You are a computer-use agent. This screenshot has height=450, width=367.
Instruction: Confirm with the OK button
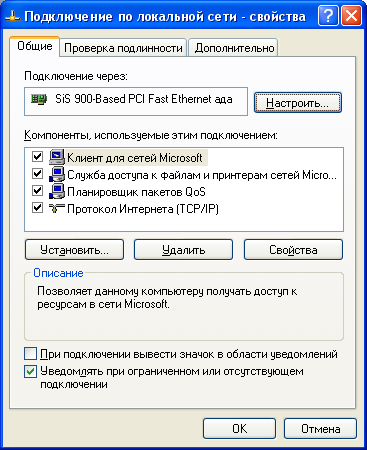[x=239, y=429]
